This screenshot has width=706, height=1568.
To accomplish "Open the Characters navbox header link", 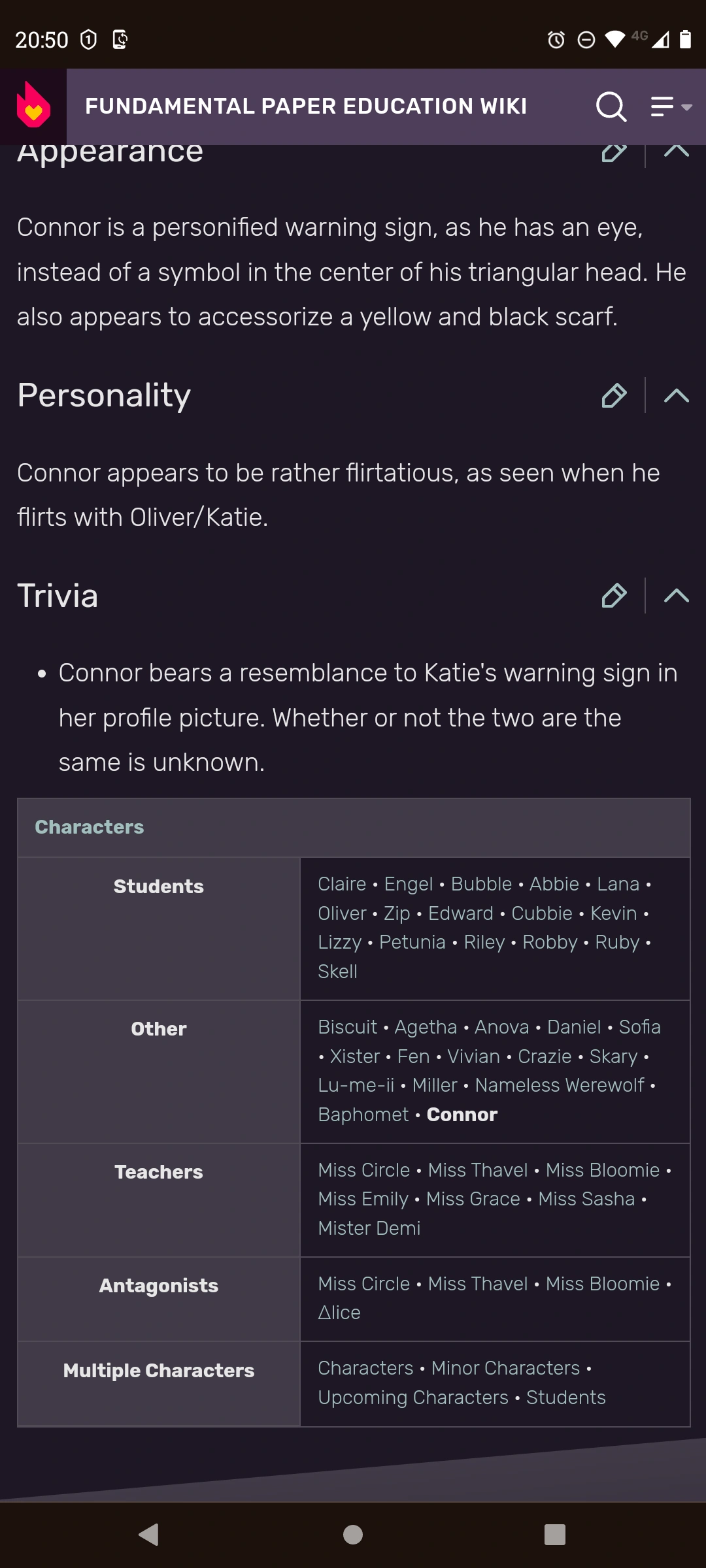I will point(90,827).
